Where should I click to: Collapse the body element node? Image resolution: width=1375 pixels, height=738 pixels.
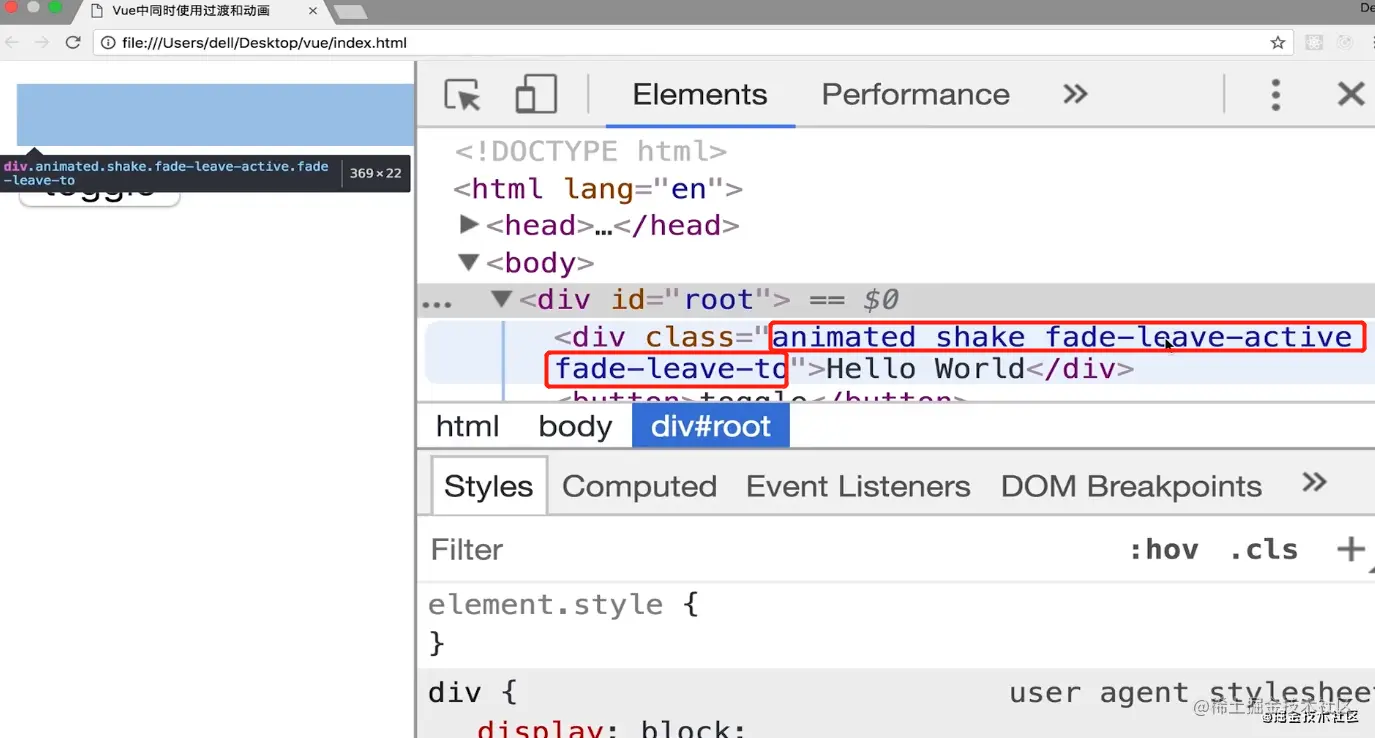pos(469,263)
